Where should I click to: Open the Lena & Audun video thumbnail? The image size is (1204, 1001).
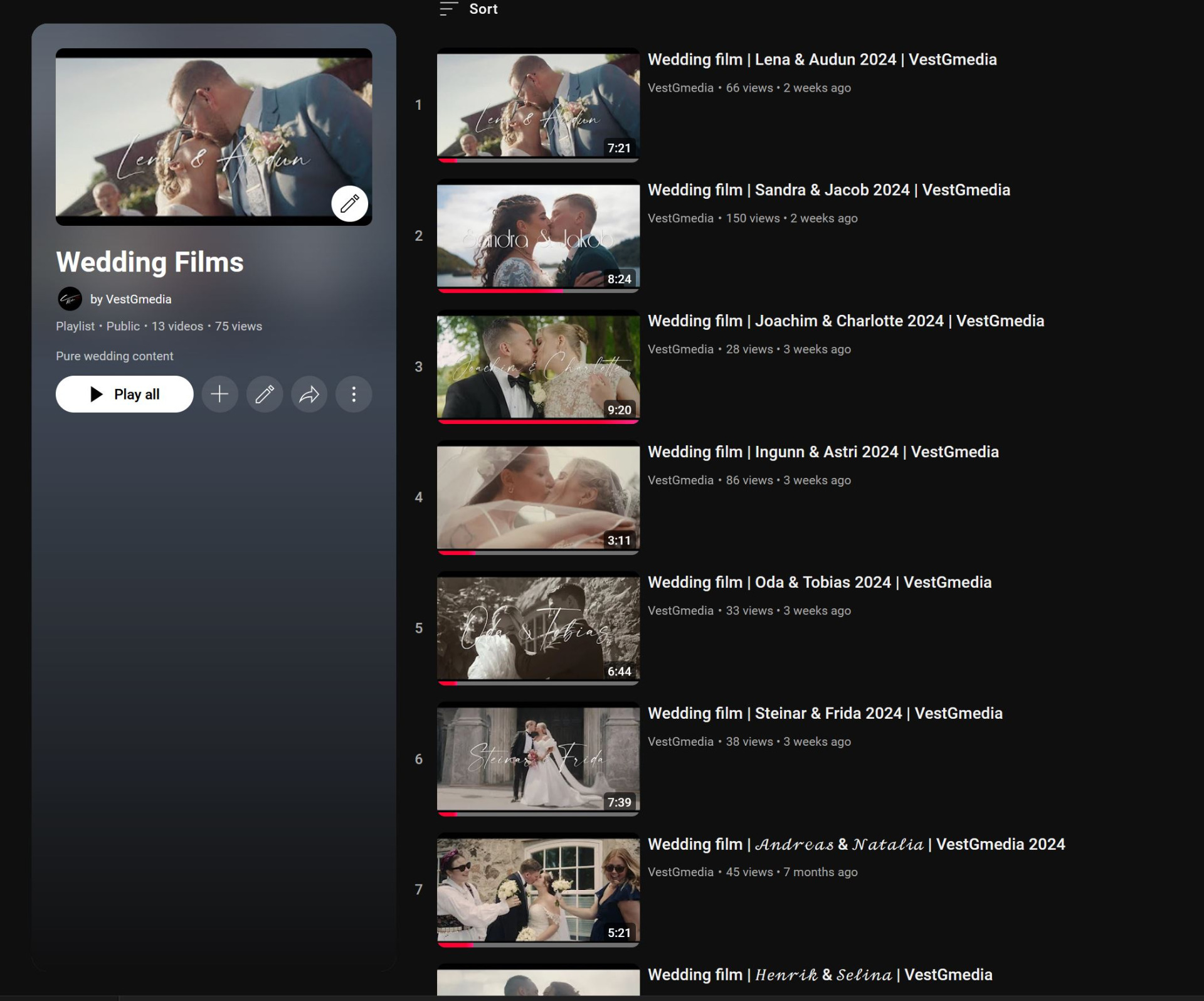(538, 105)
